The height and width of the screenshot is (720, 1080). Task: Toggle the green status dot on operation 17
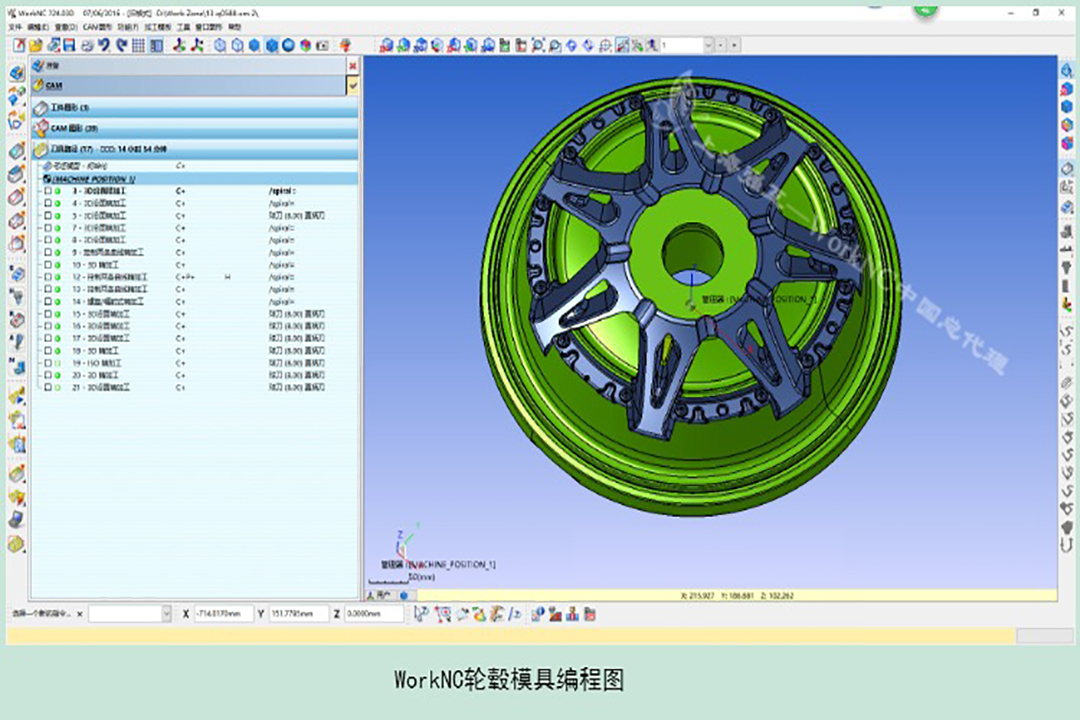coord(58,338)
